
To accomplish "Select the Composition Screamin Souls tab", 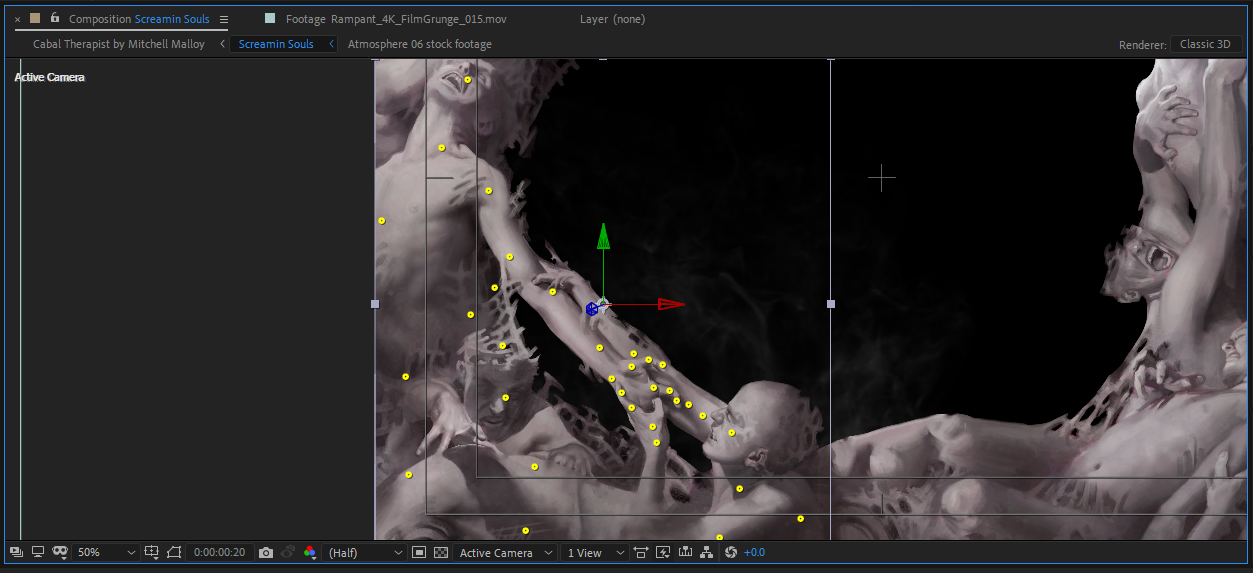I will coord(139,19).
